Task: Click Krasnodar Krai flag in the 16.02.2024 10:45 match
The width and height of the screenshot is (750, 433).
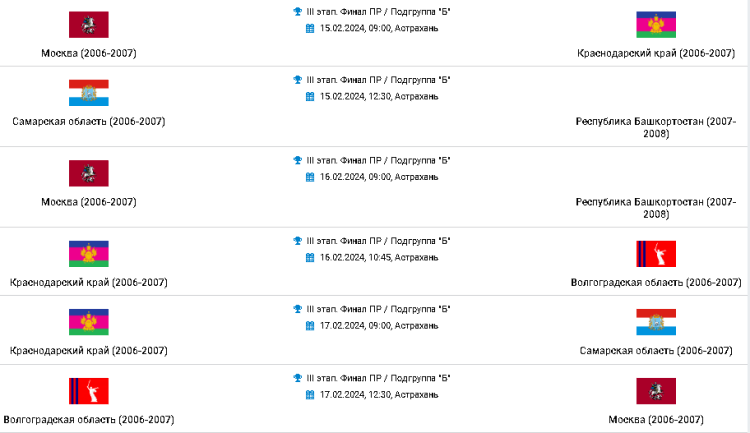Action: click(x=88, y=253)
